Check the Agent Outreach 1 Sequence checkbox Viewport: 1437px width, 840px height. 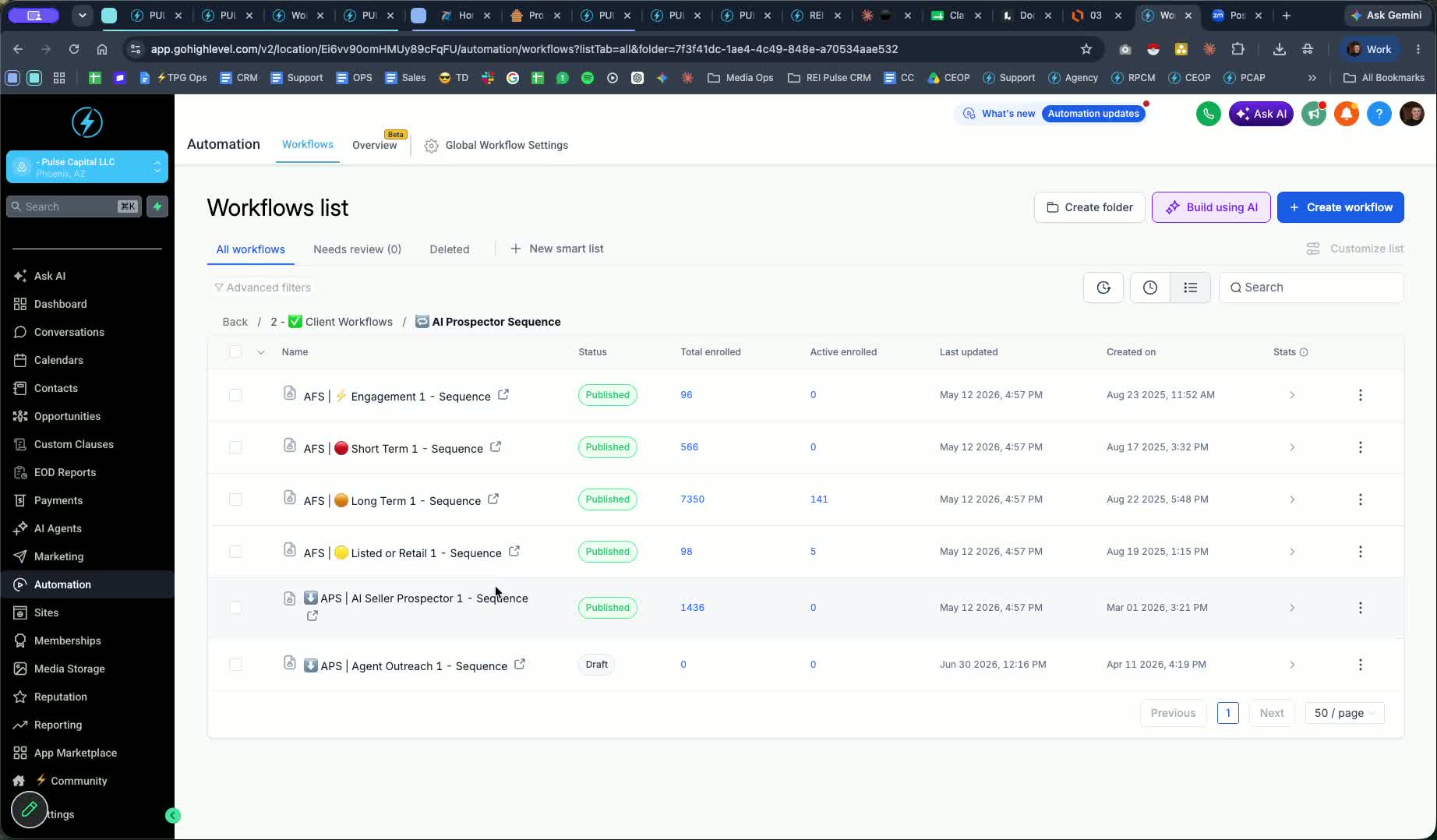(235, 665)
